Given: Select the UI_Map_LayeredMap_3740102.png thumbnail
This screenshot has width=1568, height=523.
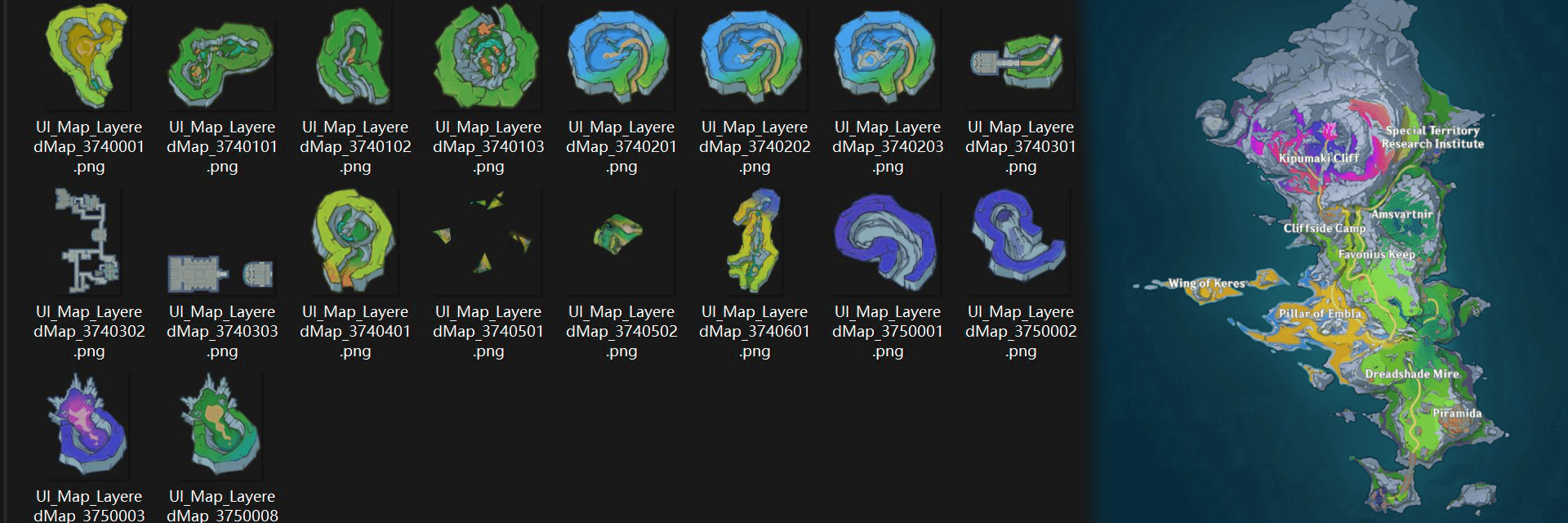Looking at the screenshot, I should click(355, 59).
